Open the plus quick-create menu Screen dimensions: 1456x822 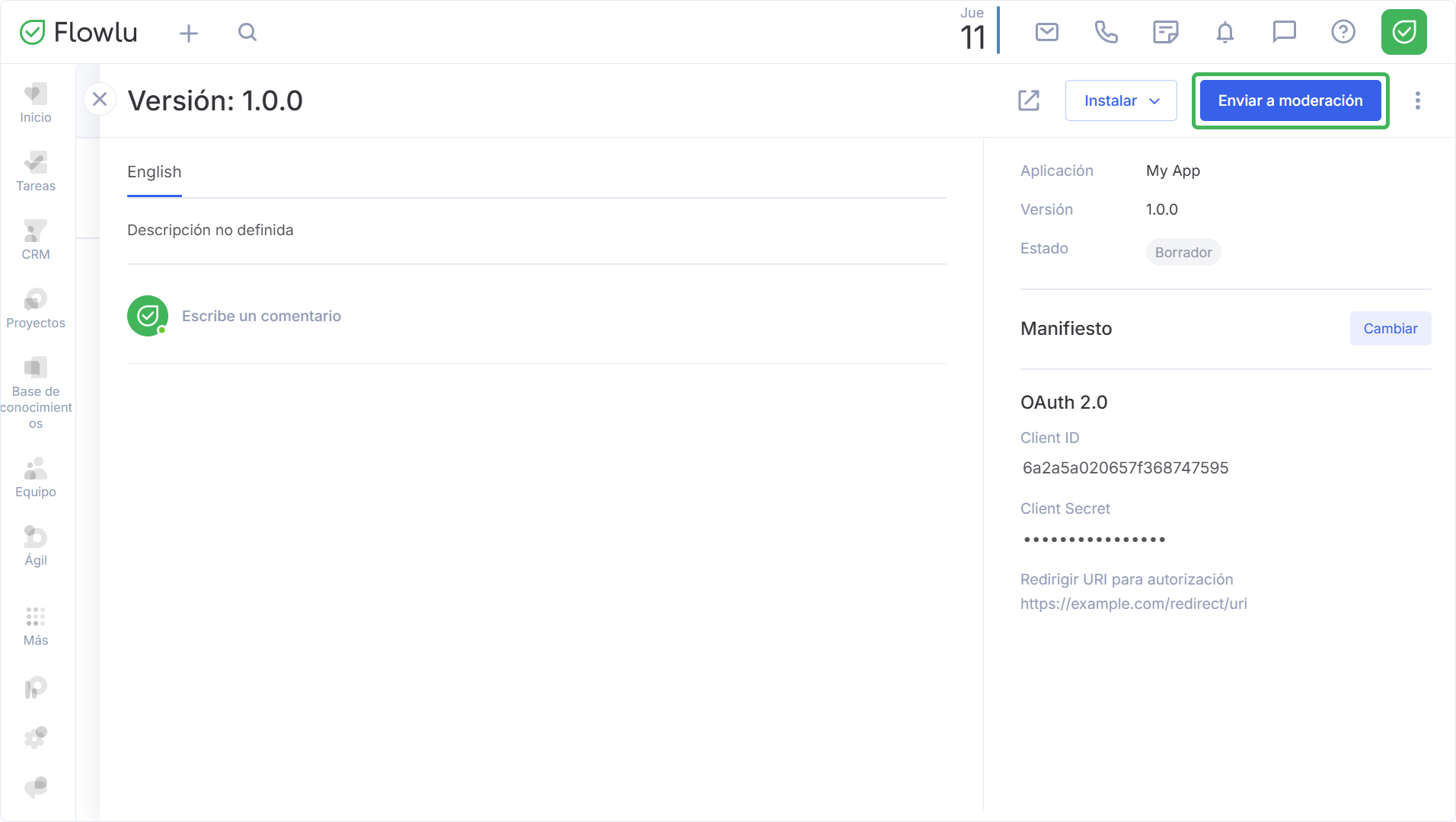click(189, 33)
